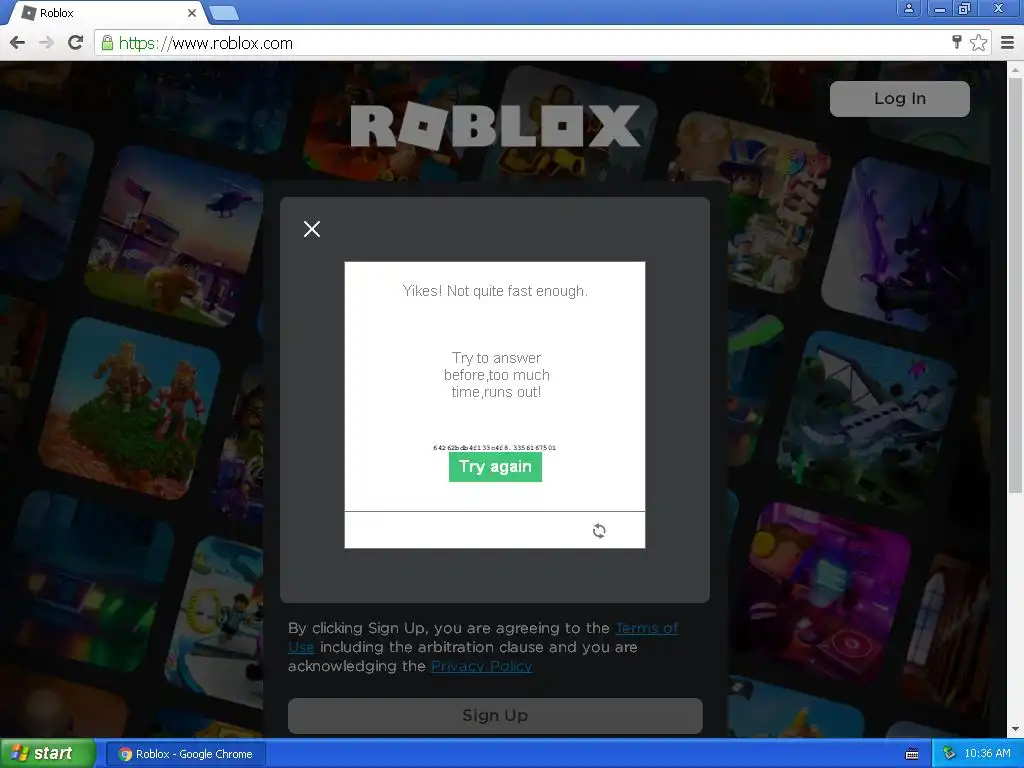Open the Privacy Policy link
This screenshot has width=1024, height=768.
[481, 666]
